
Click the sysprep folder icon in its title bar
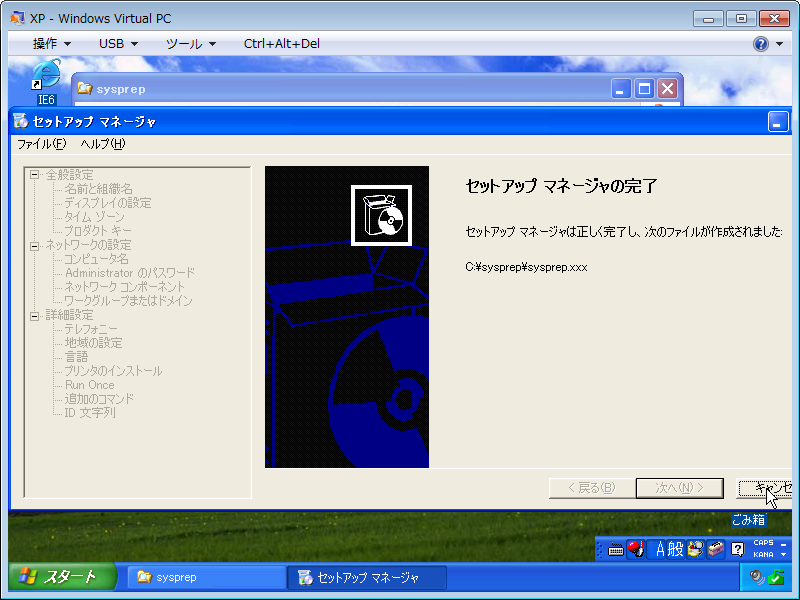[x=84, y=88]
